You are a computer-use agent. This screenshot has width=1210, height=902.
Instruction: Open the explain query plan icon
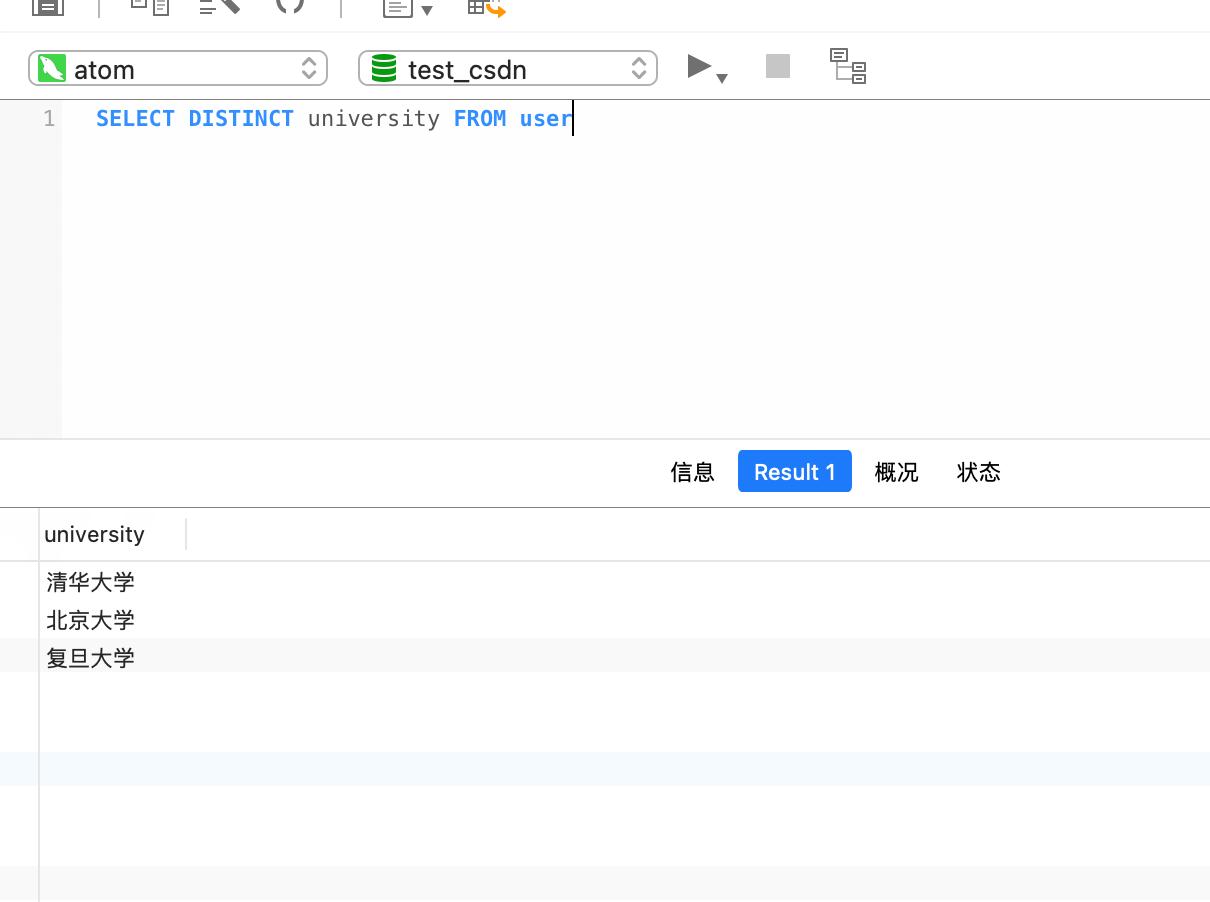pyautogui.click(x=848, y=66)
